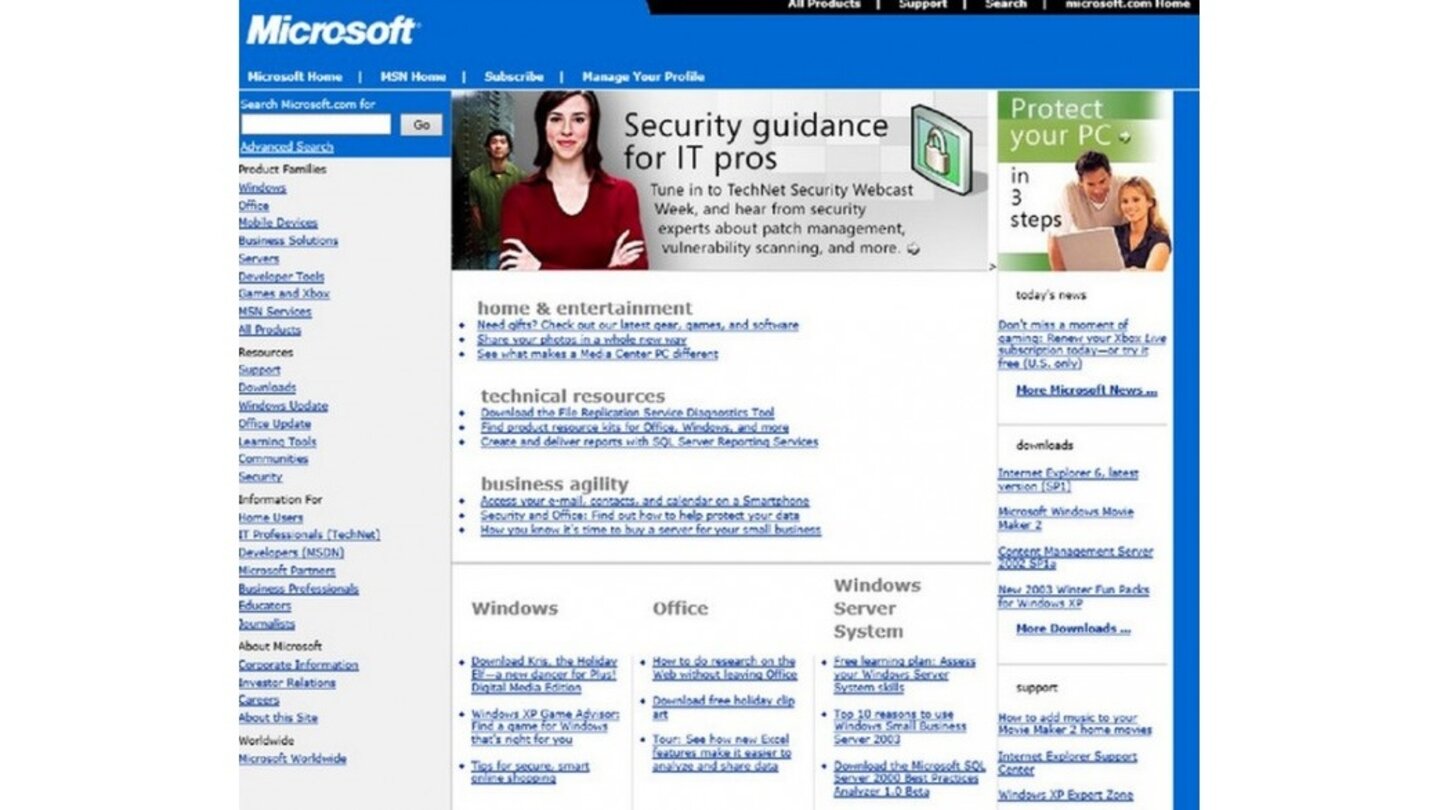Image resolution: width=1440 pixels, height=810 pixels.
Task: Open All Products in the top black bar
Action: [x=824, y=4]
